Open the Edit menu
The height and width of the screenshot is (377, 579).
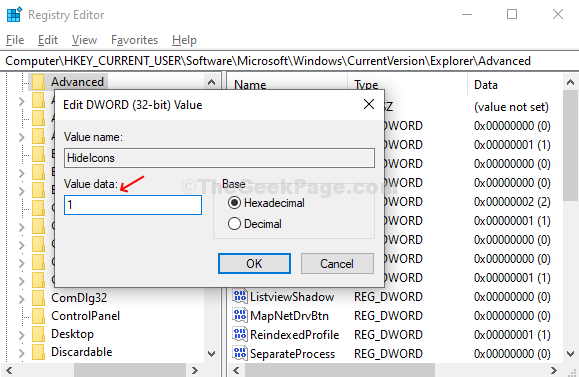(48, 40)
